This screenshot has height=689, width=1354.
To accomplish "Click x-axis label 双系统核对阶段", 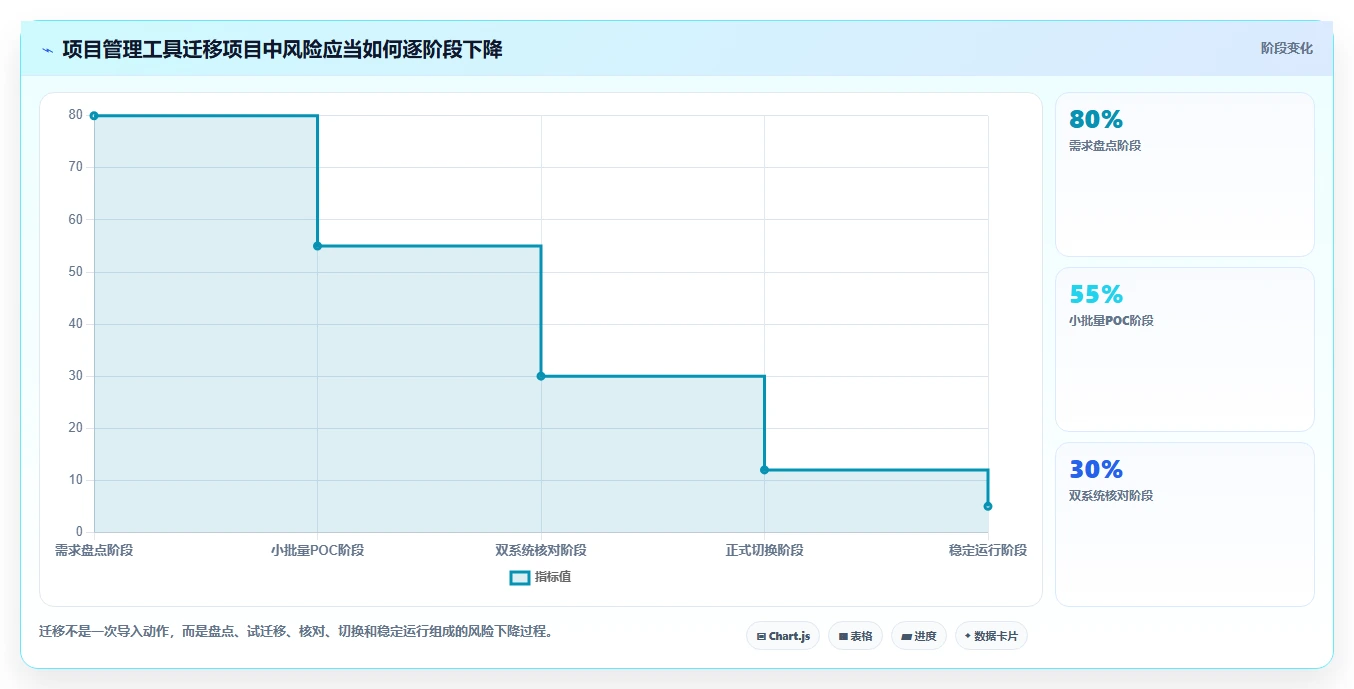I will (x=541, y=550).
